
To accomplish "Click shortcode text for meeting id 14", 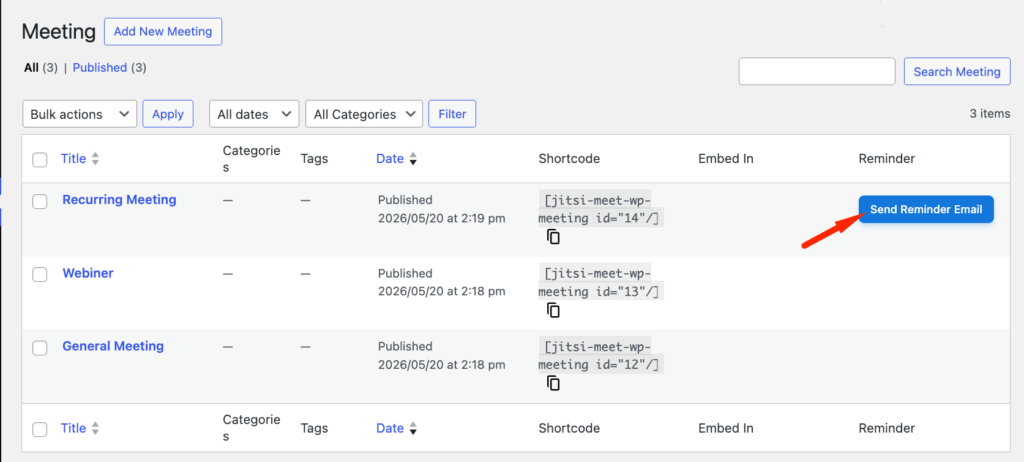I will pos(601,209).
